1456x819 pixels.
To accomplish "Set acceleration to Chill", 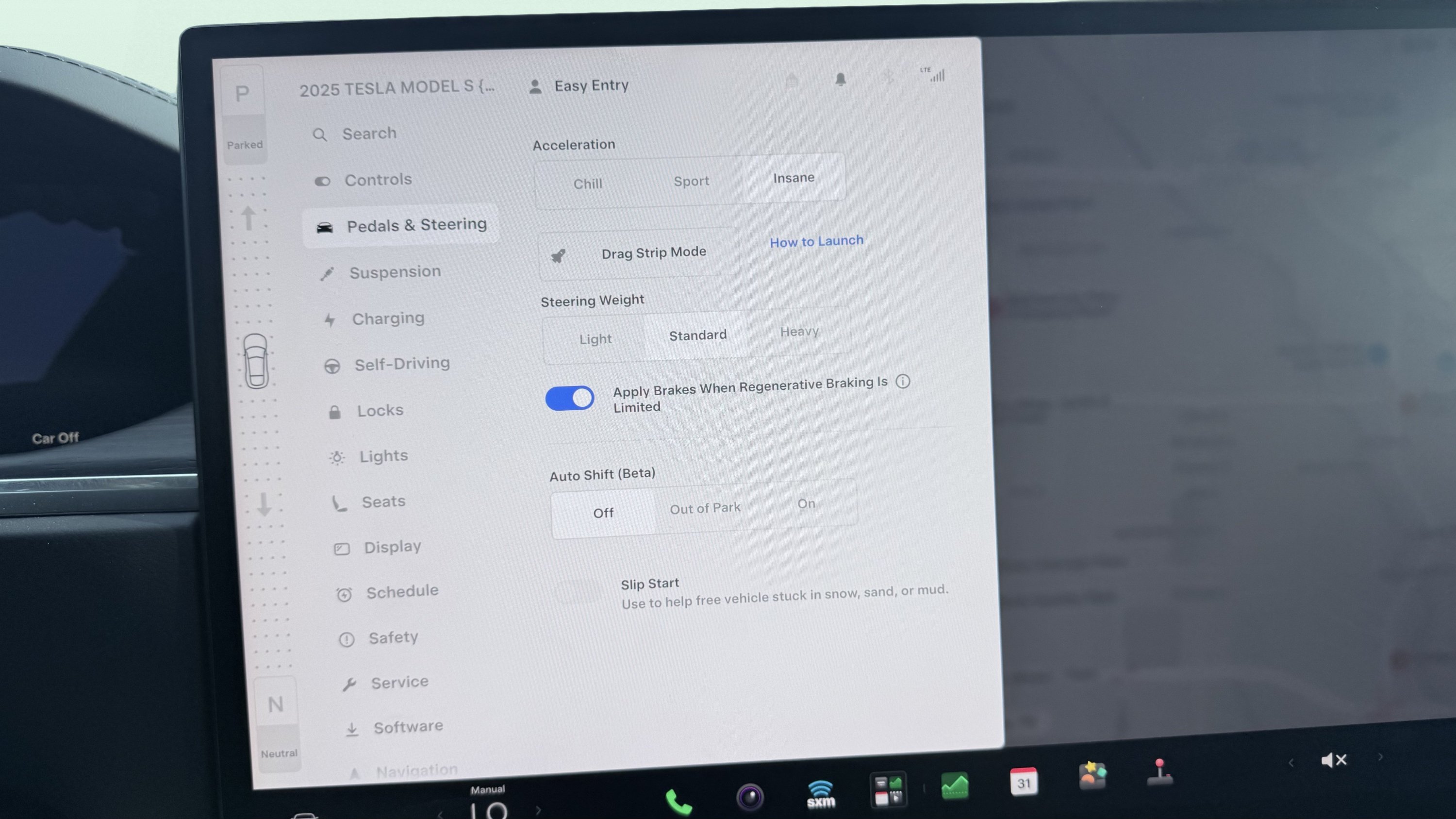I will click(588, 184).
